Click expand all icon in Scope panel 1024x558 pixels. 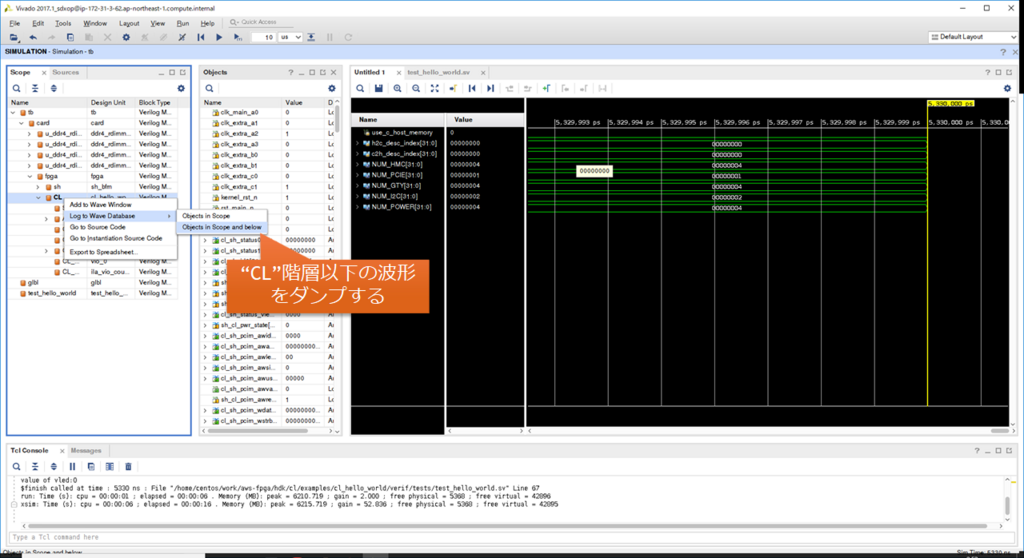coord(54,88)
